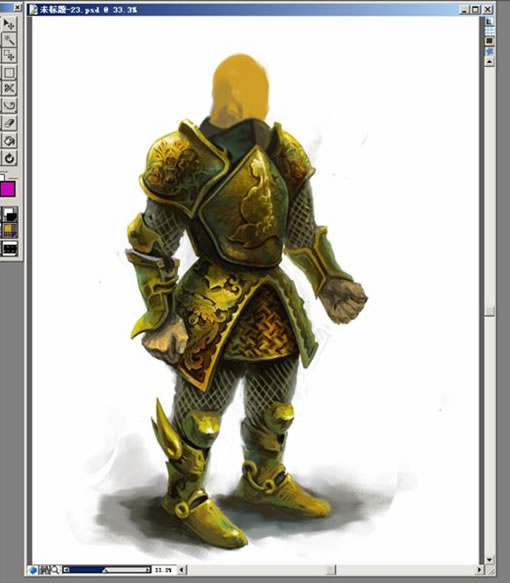The width and height of the screenshot is (510, 583).
Task: Click horizontal scrollbar left arrow
Action: pyautogui.click(x=182, y=569)
